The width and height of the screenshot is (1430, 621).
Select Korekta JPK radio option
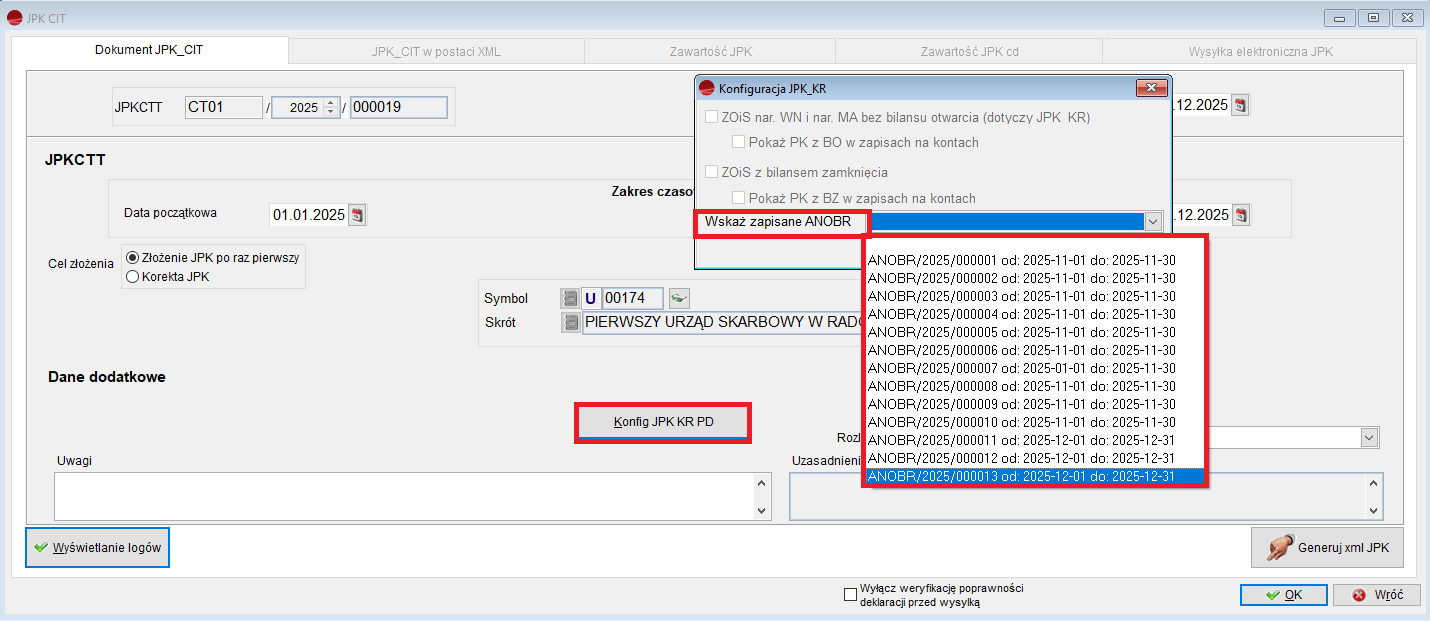pos(132,276)
